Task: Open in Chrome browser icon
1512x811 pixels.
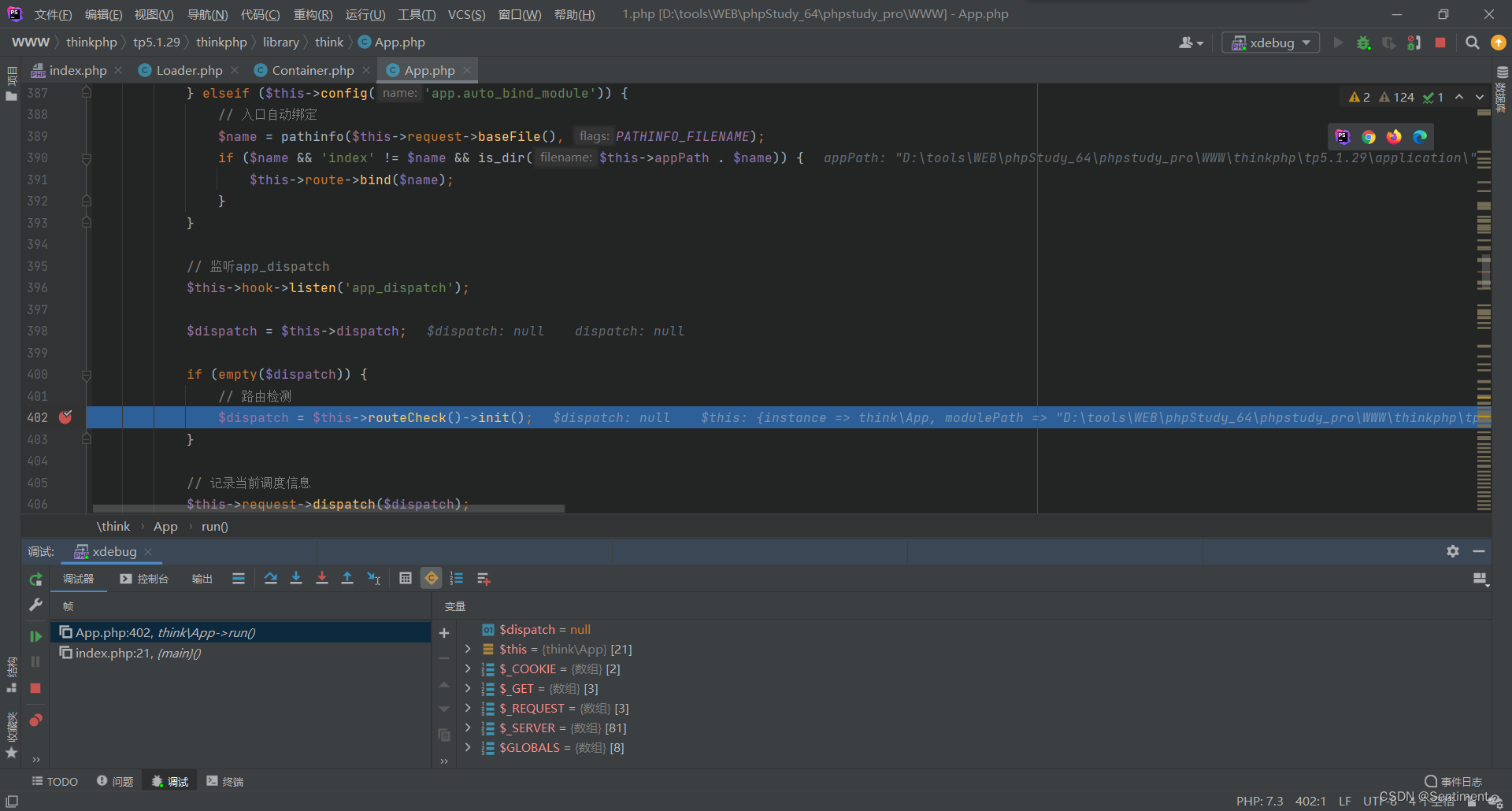Action: pyautogui.click(x=1369, y=137)
